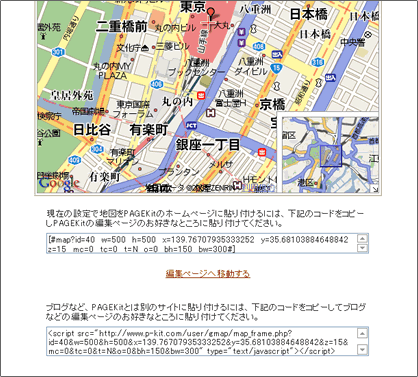Screen dimensions: 418x377
Task: Click the blue JCT junction icon on map
Action: pos(191,125)
